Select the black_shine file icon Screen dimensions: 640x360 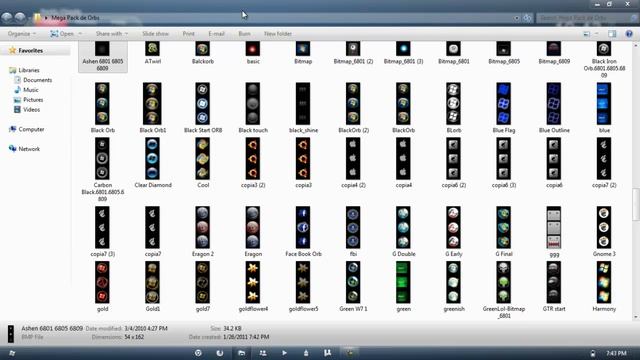(x=303, y=104)
